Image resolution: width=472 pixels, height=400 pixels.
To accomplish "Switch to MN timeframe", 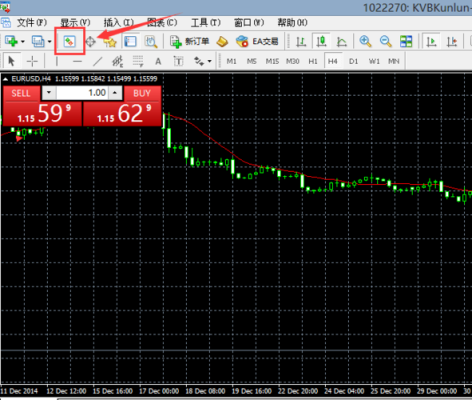I will pyautogui.click(x=394, y=61).
